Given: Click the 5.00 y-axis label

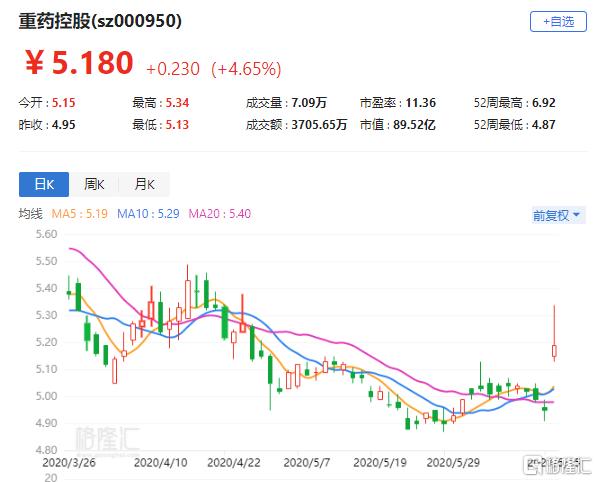Looking at the screenshot, I should 47,396.
